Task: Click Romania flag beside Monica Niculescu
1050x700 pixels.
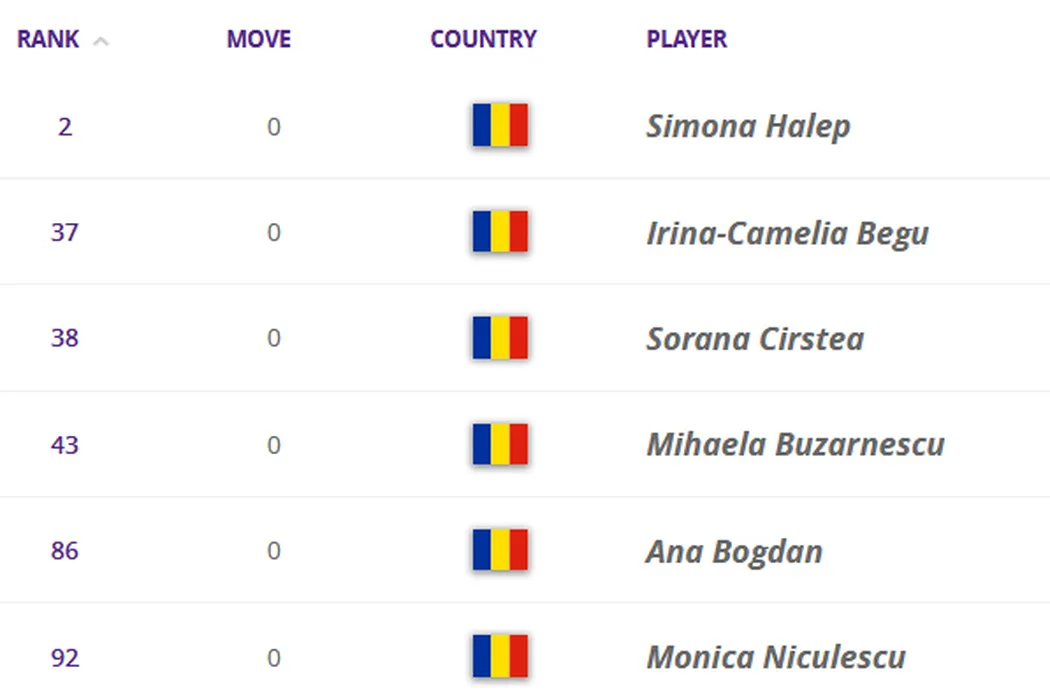Action: click(x=500, y=657)
